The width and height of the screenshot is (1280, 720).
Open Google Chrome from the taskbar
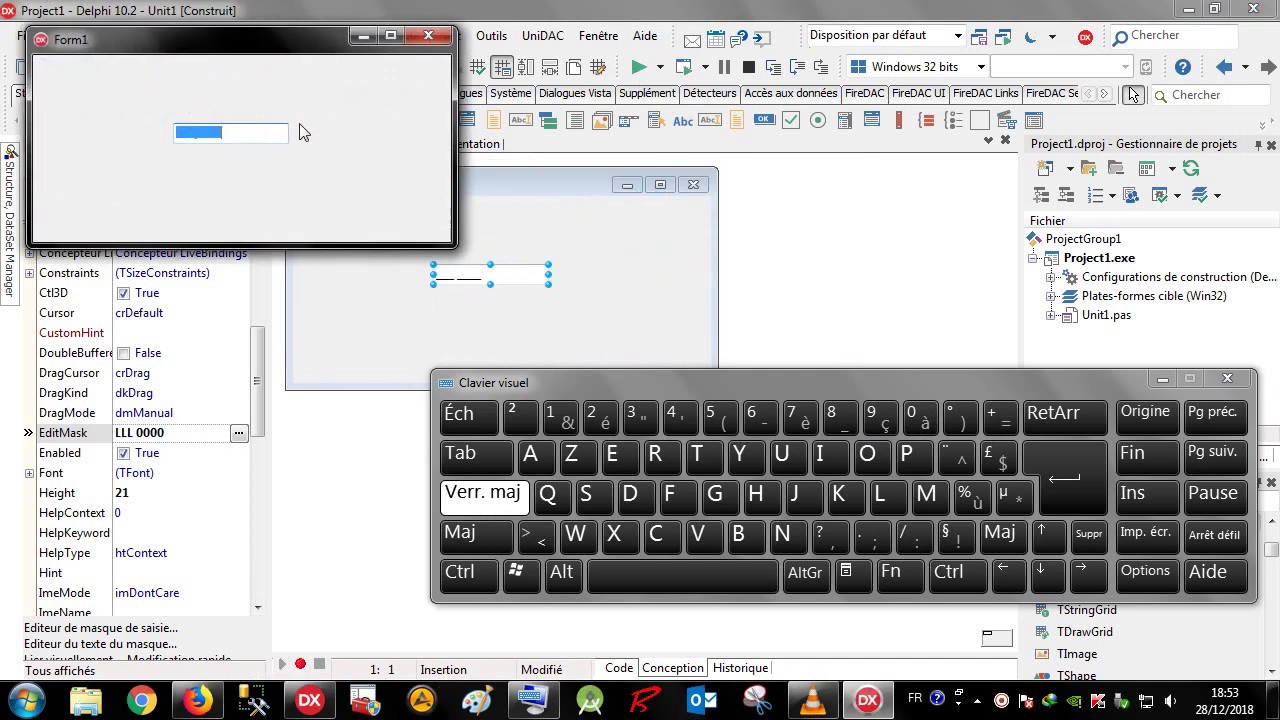pyautogui.click(x=141, y=700)
